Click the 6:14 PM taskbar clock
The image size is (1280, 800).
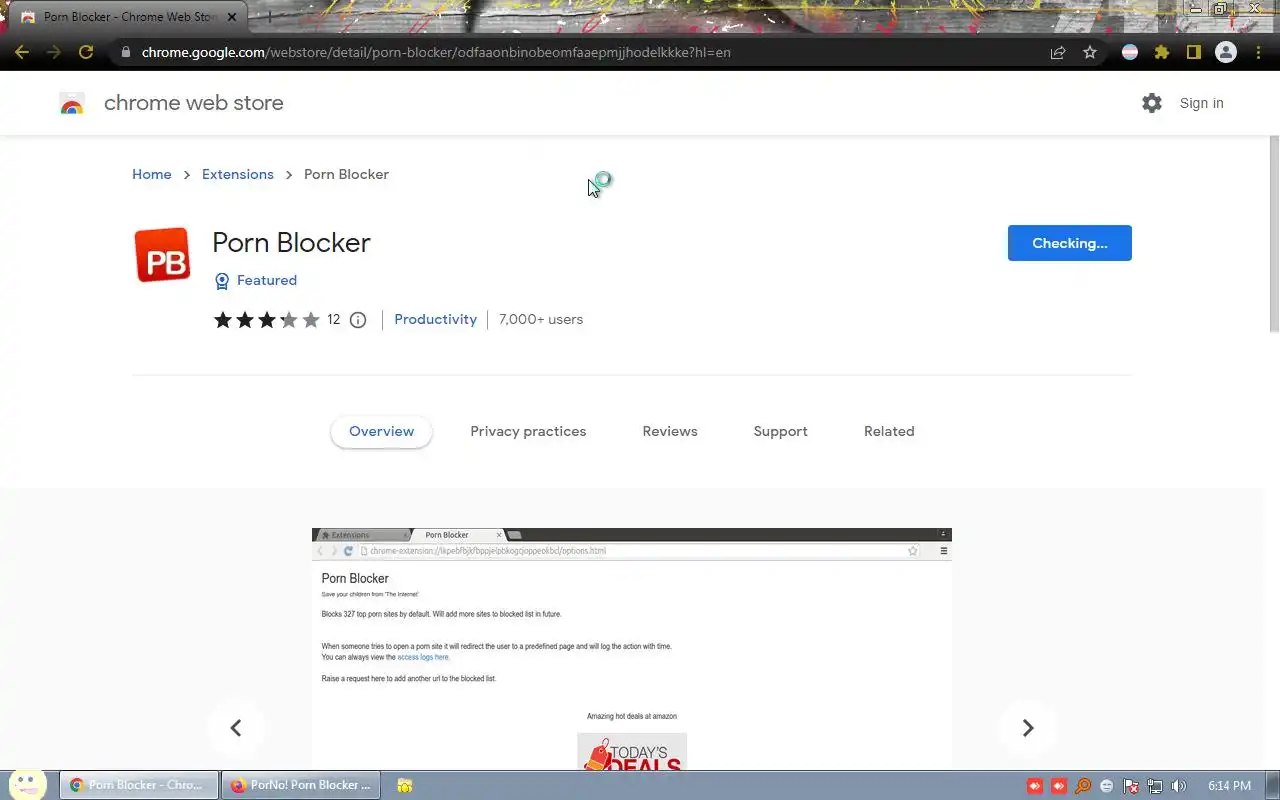click(x=1229, y=786)
